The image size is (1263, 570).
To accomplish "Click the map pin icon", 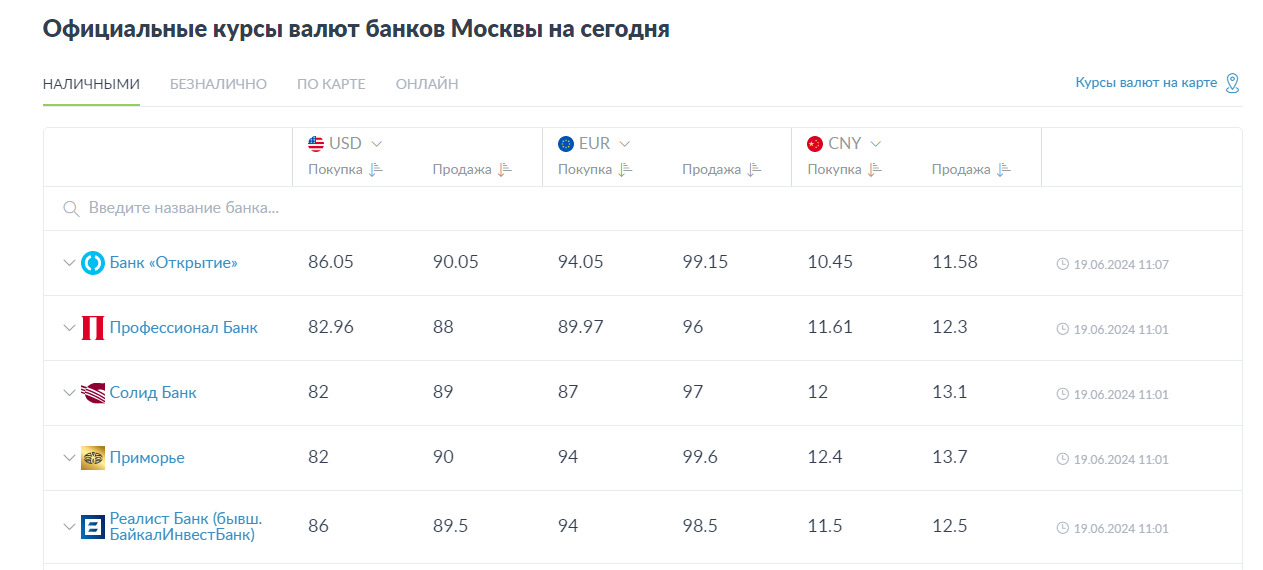I will pos(1232,83).
